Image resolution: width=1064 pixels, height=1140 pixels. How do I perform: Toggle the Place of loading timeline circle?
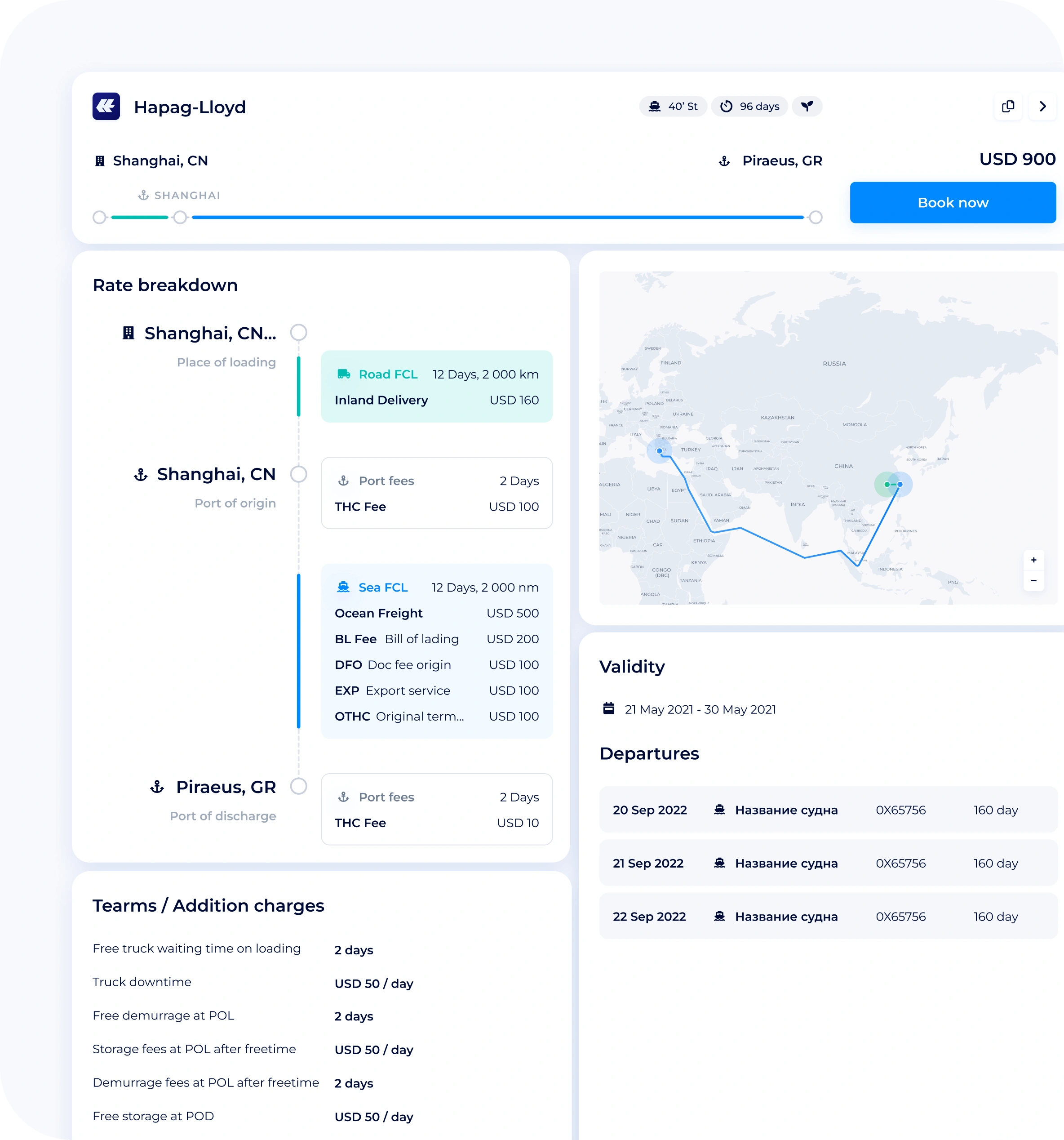tap(299, 333)
